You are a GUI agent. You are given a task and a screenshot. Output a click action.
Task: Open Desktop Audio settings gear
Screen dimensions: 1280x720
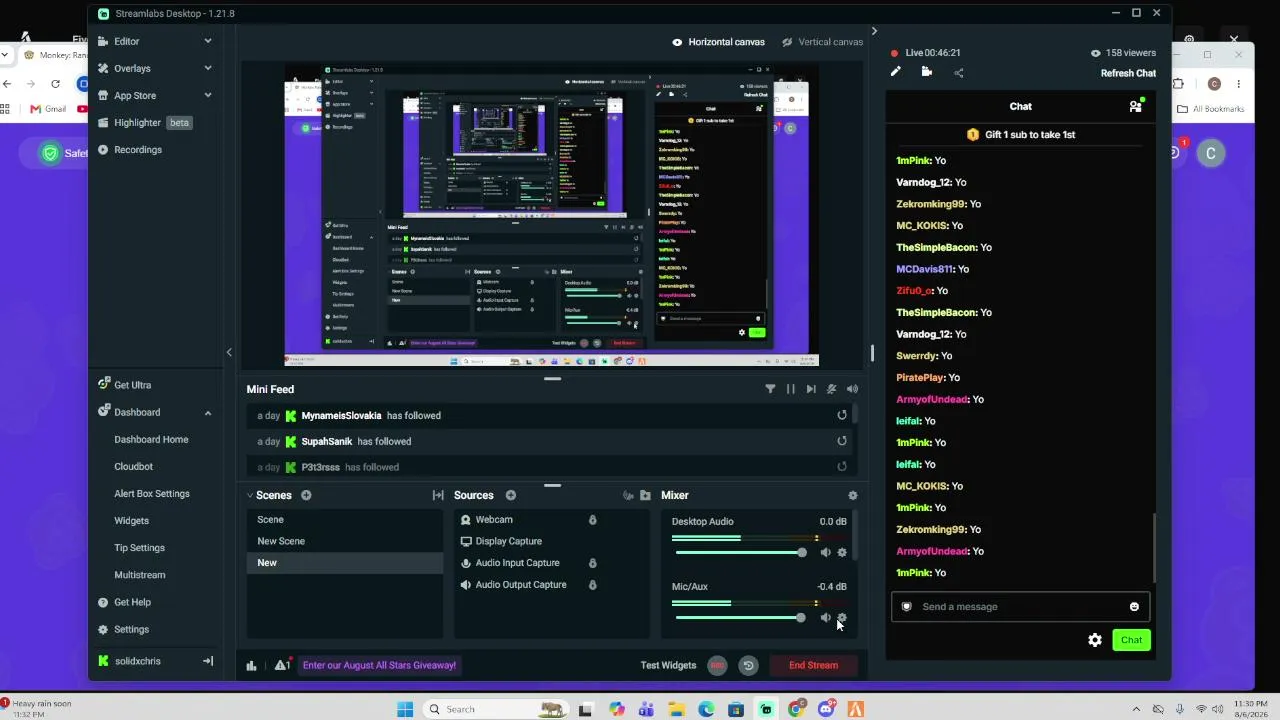[x=842, y=552]
